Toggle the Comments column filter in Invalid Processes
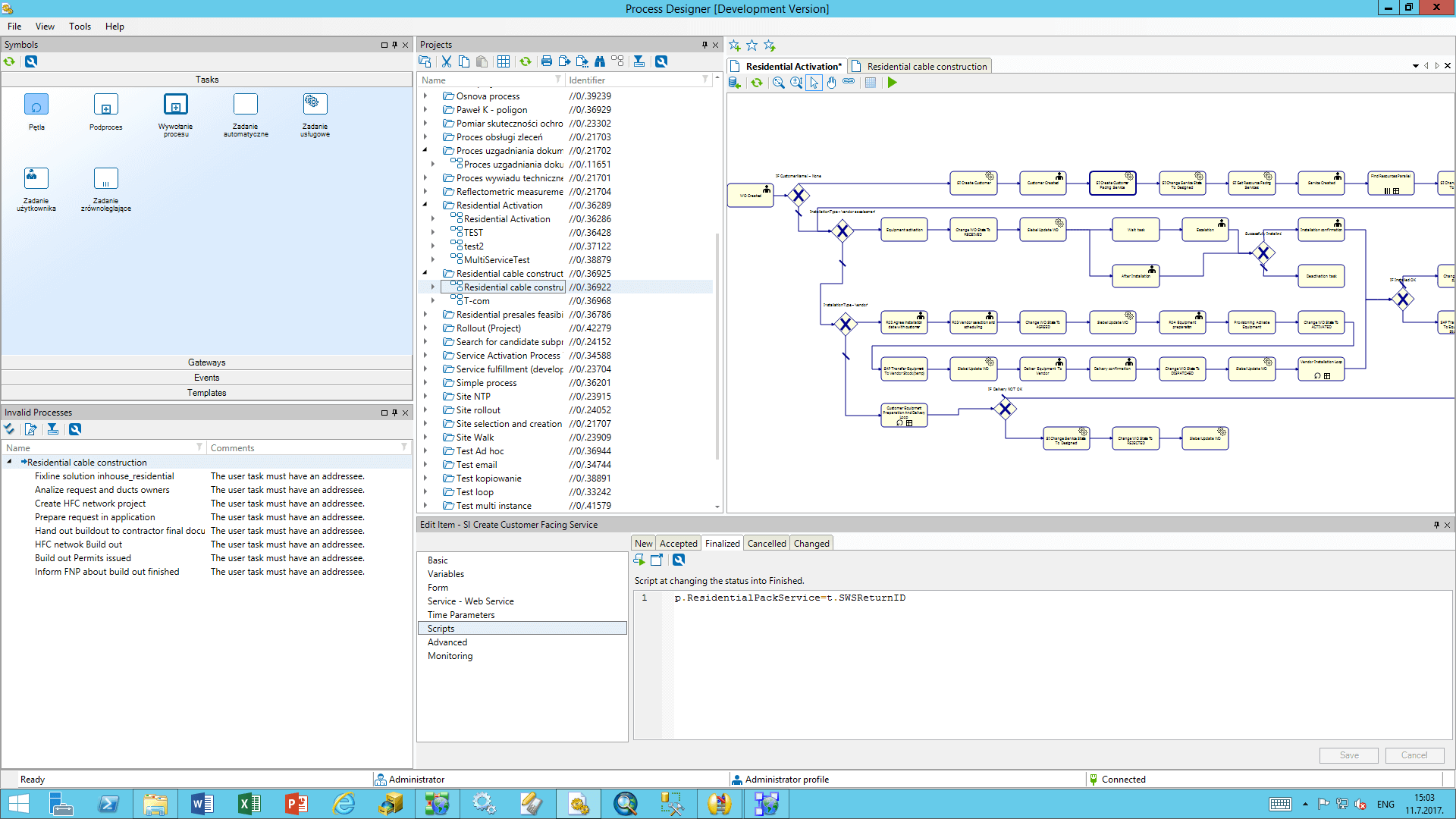1456x819 pixels. (404, 447)
